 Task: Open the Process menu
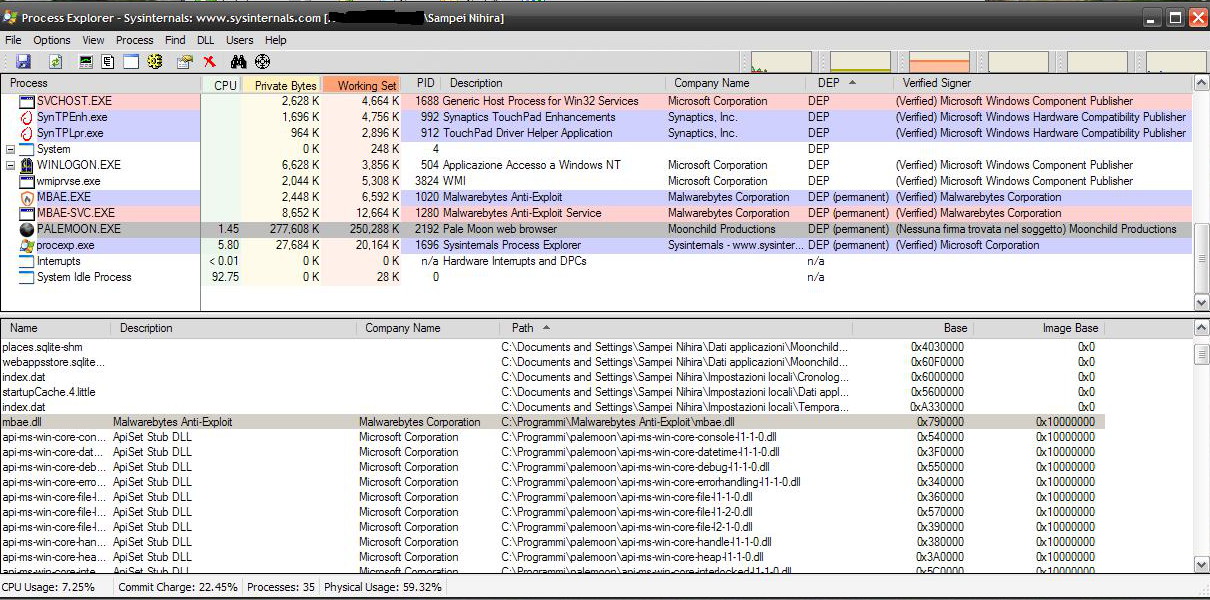pos(135,40)
